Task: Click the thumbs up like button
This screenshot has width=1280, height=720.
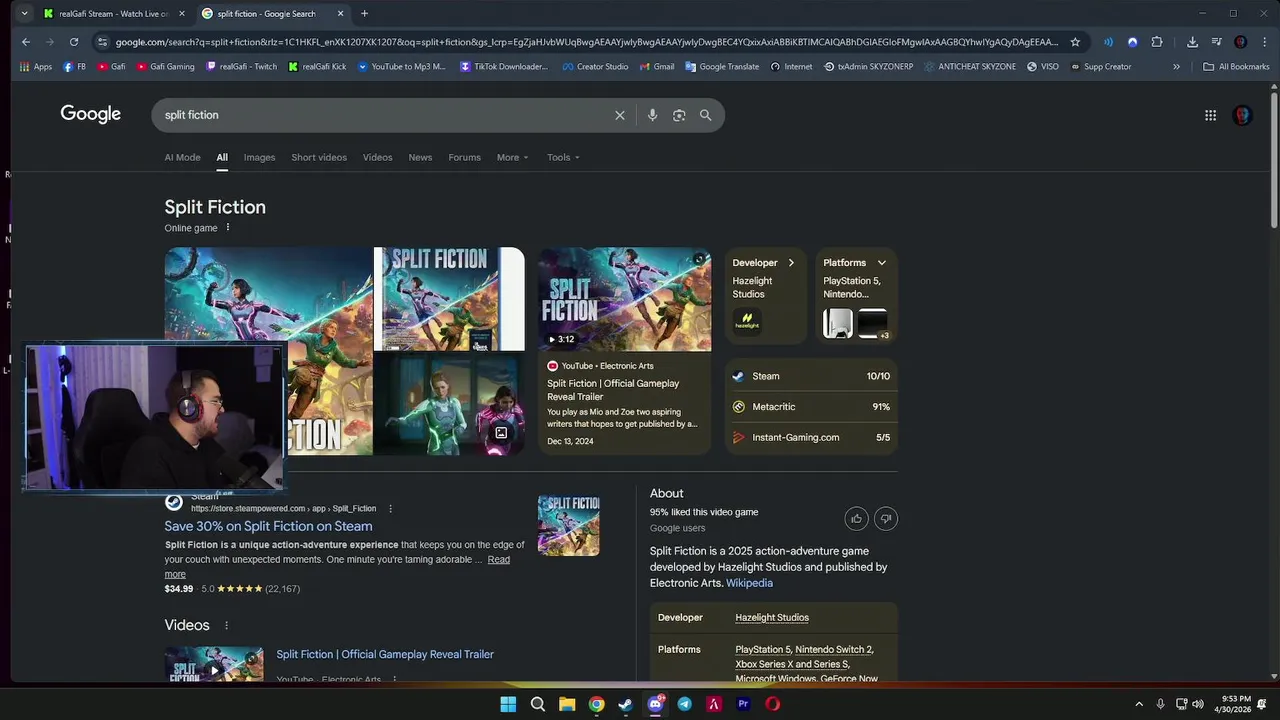Action: click(856, 518)
